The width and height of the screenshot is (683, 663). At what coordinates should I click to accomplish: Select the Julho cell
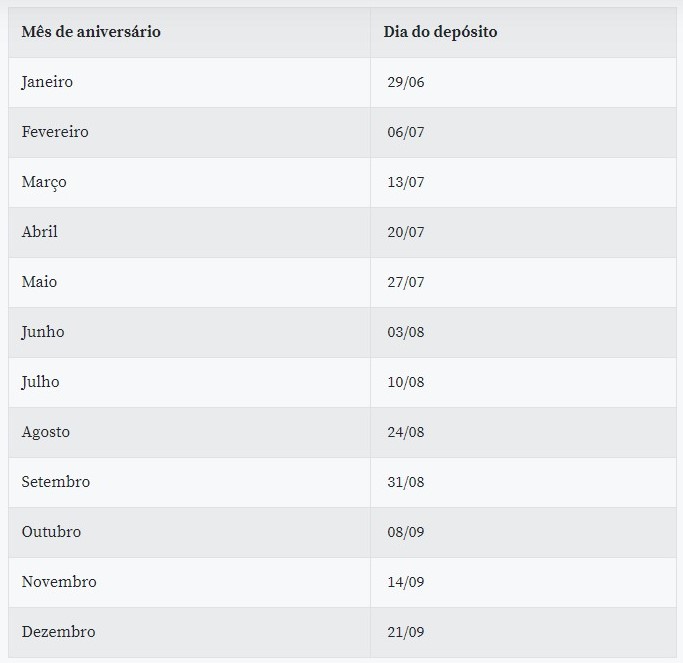click(40, 382)
